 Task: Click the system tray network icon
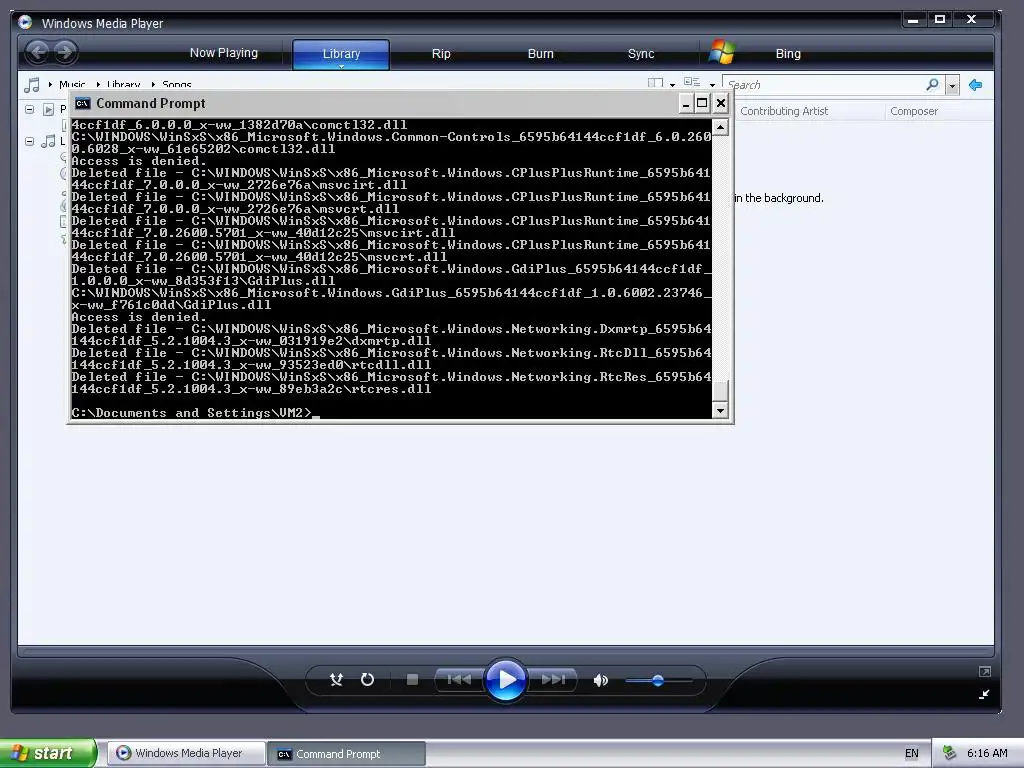950,753
